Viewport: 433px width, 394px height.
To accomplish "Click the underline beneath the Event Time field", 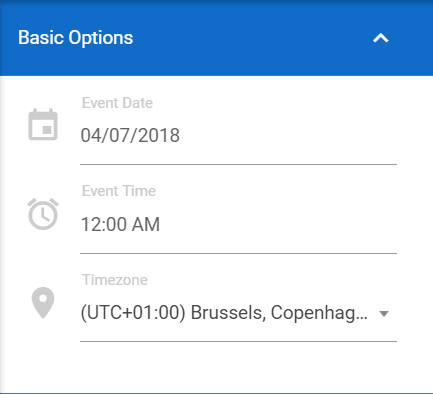I will point(238,253).
